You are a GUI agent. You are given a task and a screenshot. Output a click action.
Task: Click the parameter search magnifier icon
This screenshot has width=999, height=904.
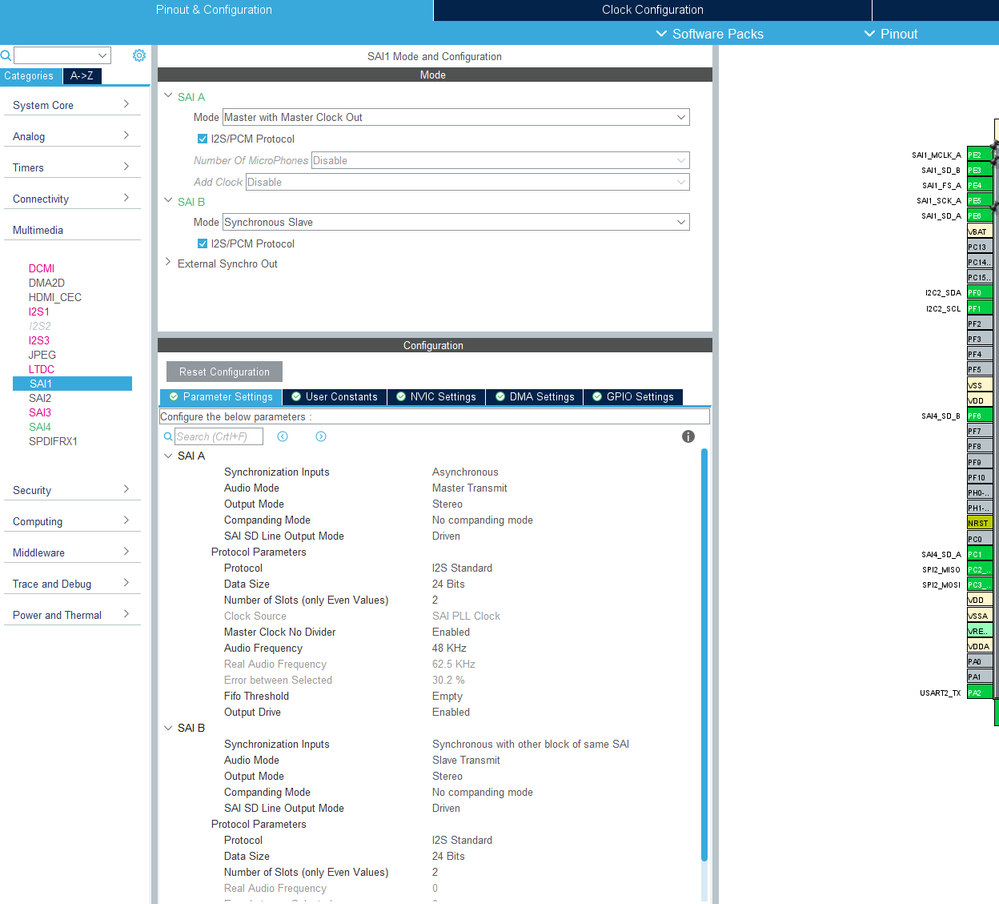168,436
